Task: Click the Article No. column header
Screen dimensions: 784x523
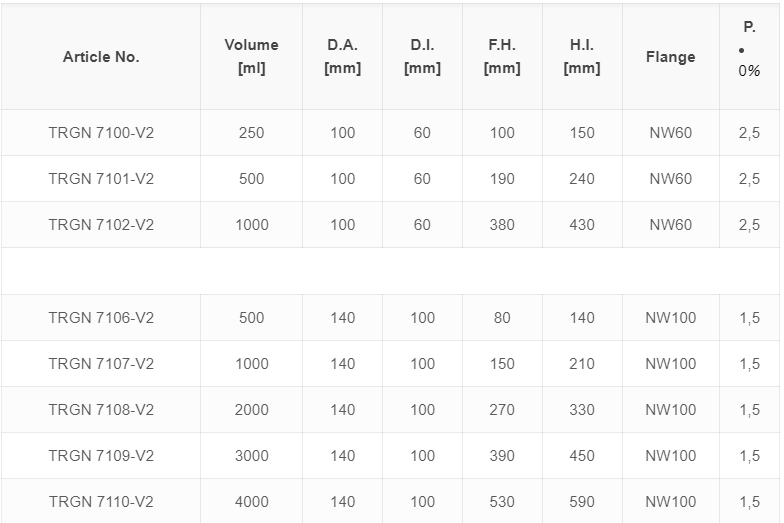Action: point(101,57)
